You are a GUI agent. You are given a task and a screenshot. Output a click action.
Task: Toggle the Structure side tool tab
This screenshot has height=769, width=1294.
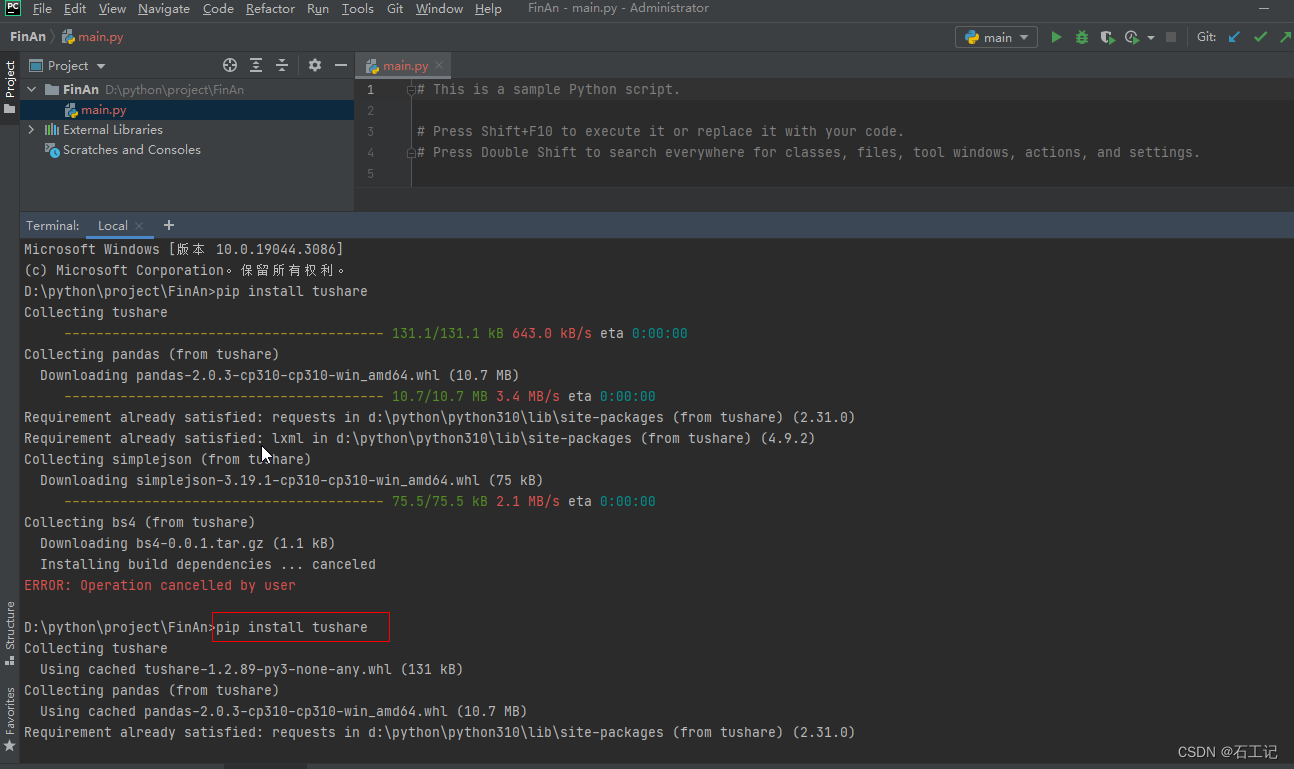click(10, 634)
